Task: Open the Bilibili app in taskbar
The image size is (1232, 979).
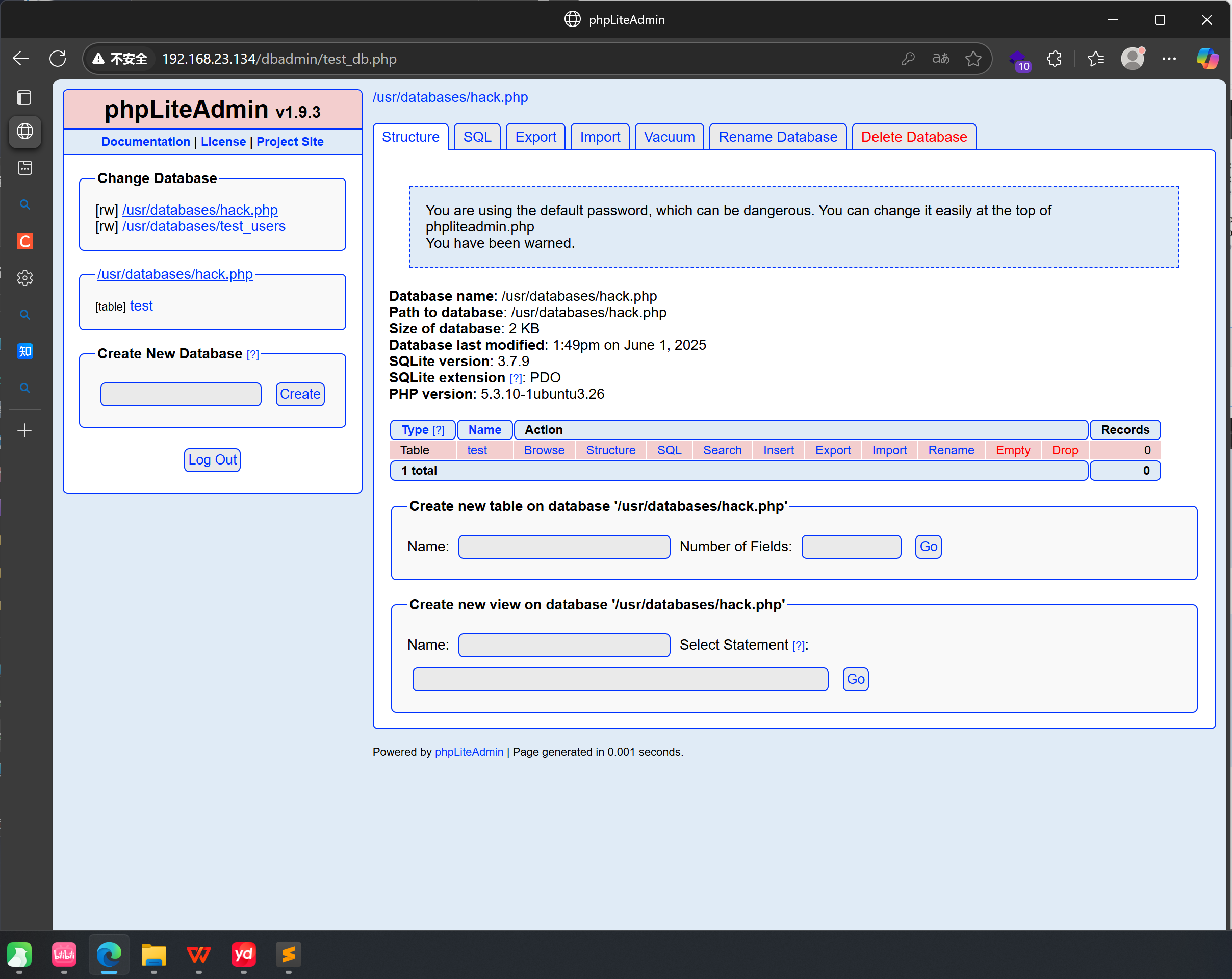Action: tap(64, 955)
